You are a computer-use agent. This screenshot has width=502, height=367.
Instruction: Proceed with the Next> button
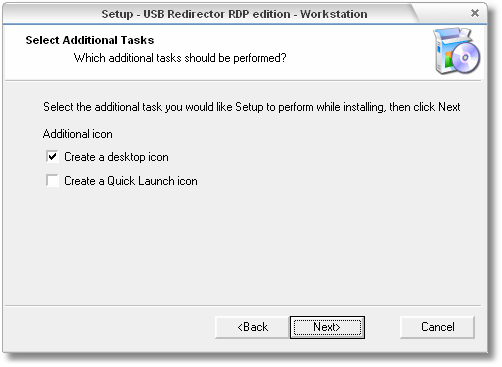click(327, 327)
